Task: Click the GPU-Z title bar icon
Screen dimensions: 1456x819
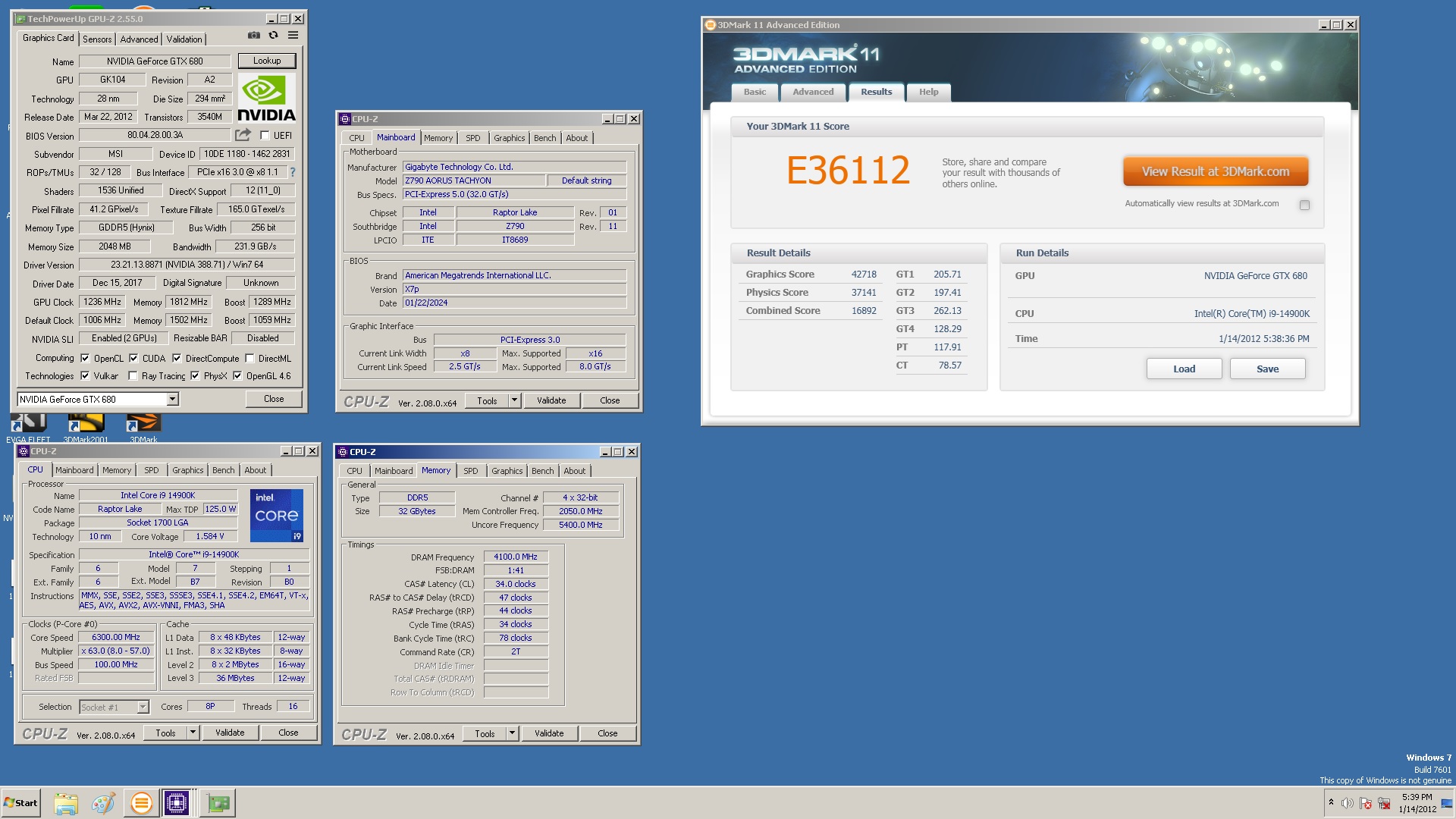Action: 20,19
